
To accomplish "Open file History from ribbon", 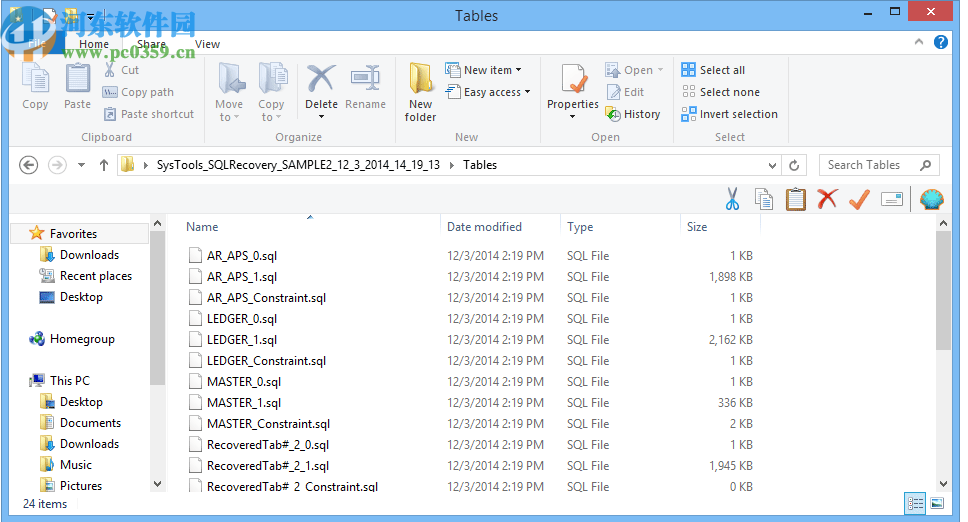I will coord(633,114).
